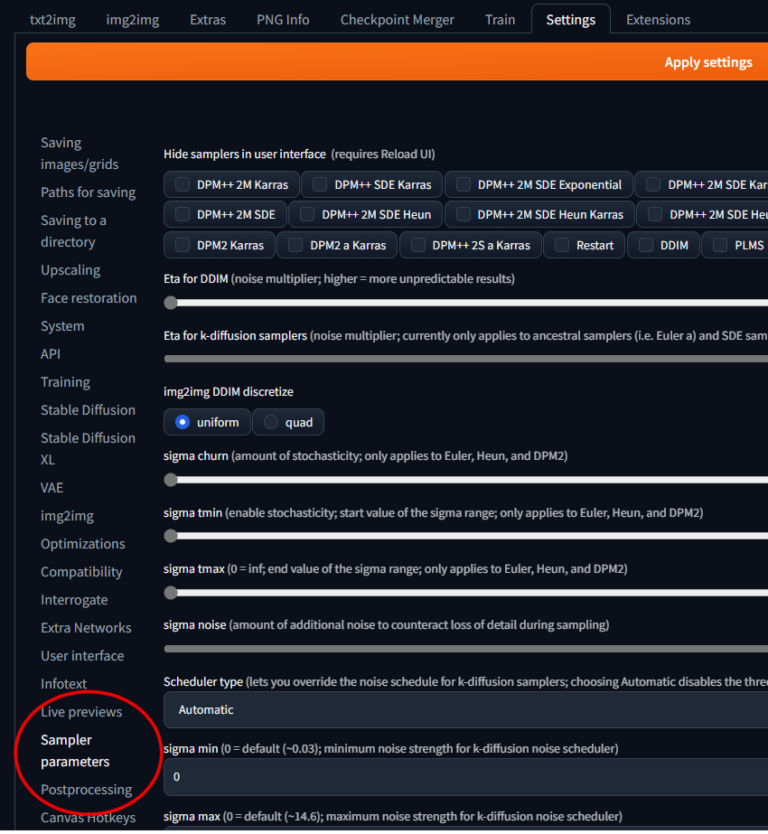Open the Extensions tab

(657, 20)
